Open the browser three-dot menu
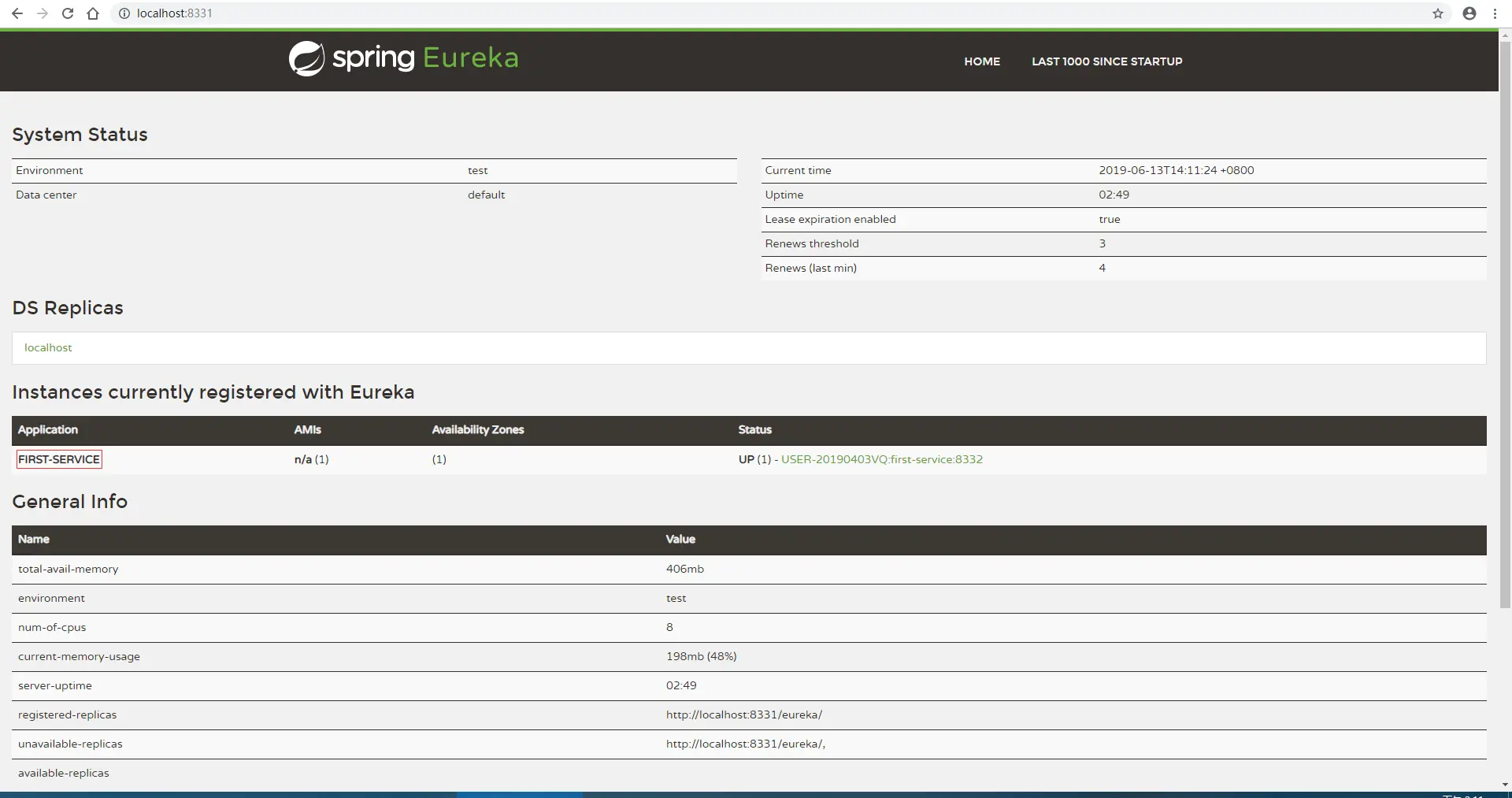The width and height of the screenshot is (1512, 798). tap(1495, 13)
